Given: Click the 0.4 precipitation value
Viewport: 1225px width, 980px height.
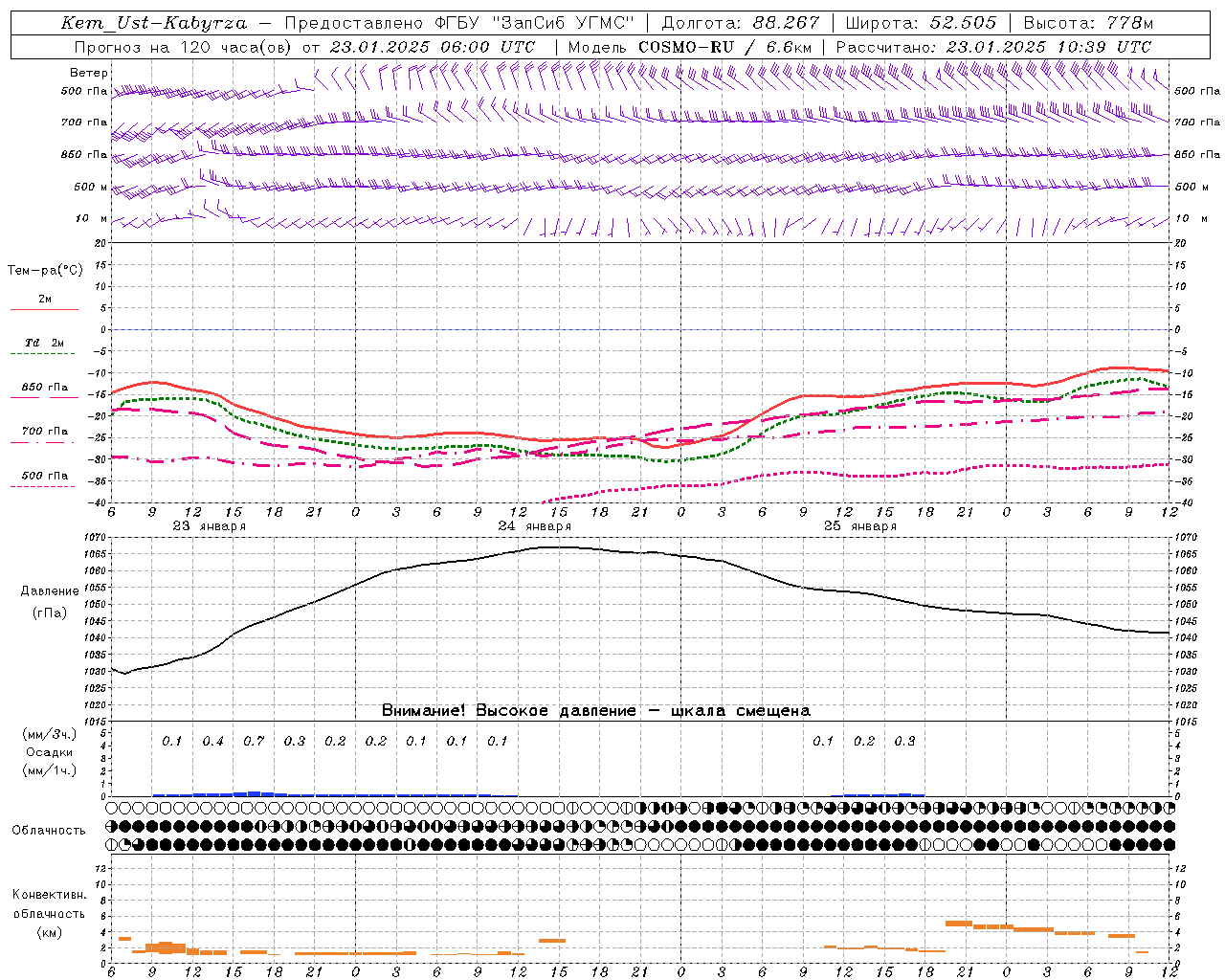Looking at the screenshot, I should pyautogui.click(x=212, y=741).
